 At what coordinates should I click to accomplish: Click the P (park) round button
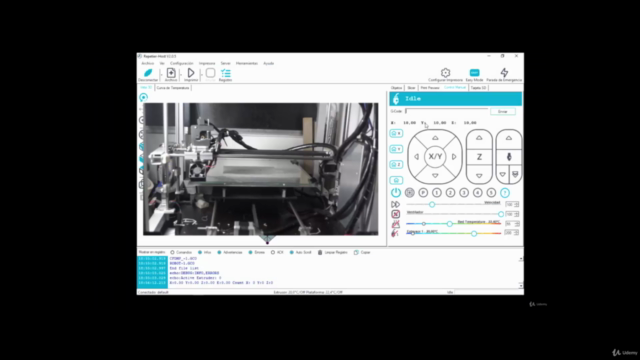423,193
